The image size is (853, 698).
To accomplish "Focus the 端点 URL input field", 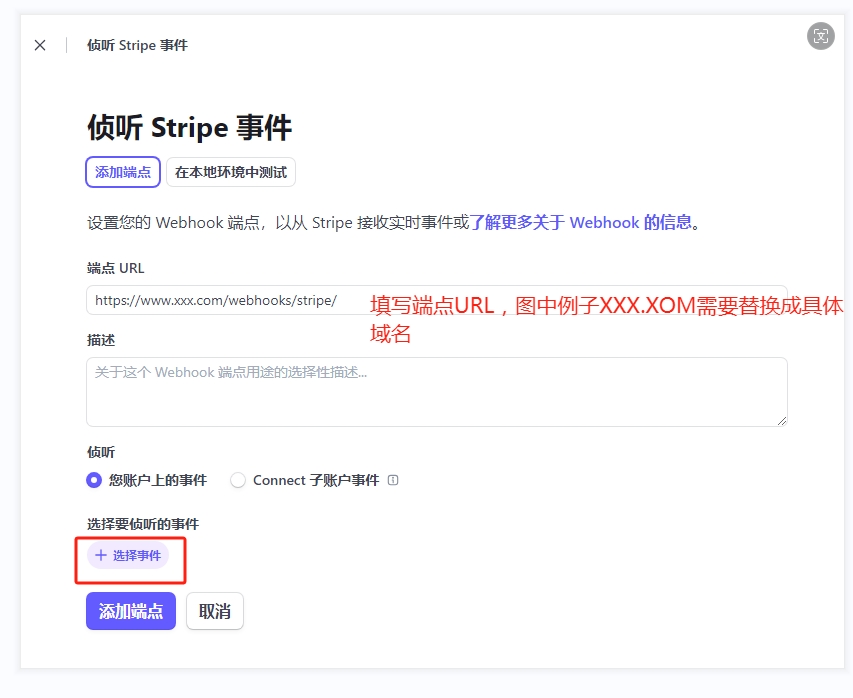I will tap(436, 300).
